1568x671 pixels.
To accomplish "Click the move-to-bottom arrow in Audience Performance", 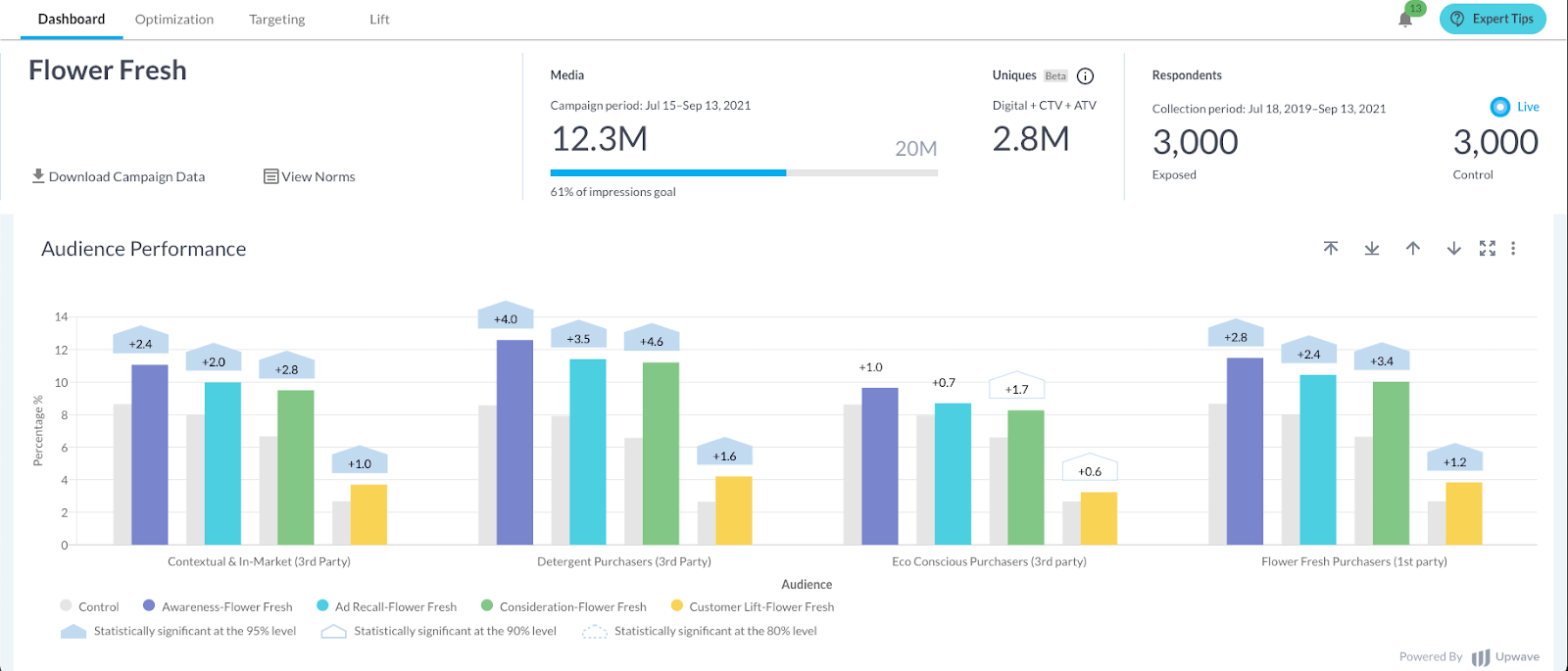I will click(1372, 249).
